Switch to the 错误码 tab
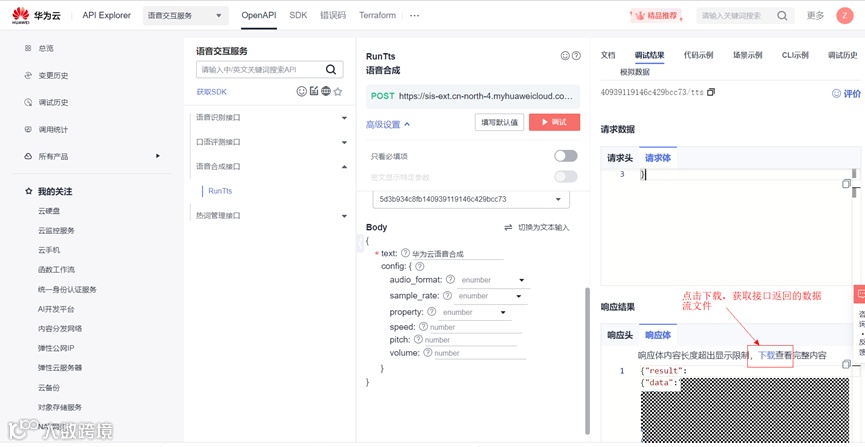This screenshot has width=865, height=447. (x=333, y=15)
